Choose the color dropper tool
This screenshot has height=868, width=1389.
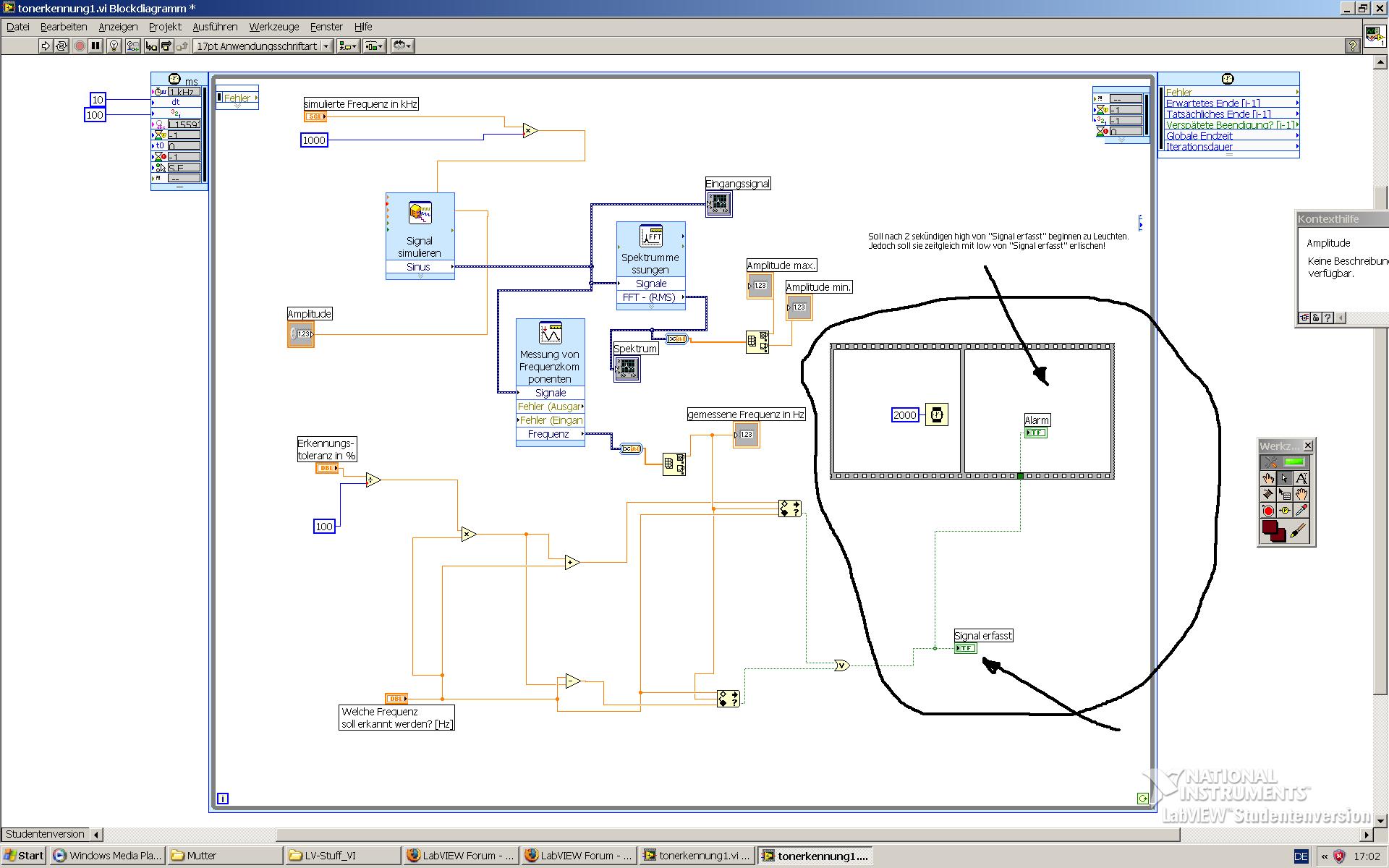click(x=1301, y=511)
